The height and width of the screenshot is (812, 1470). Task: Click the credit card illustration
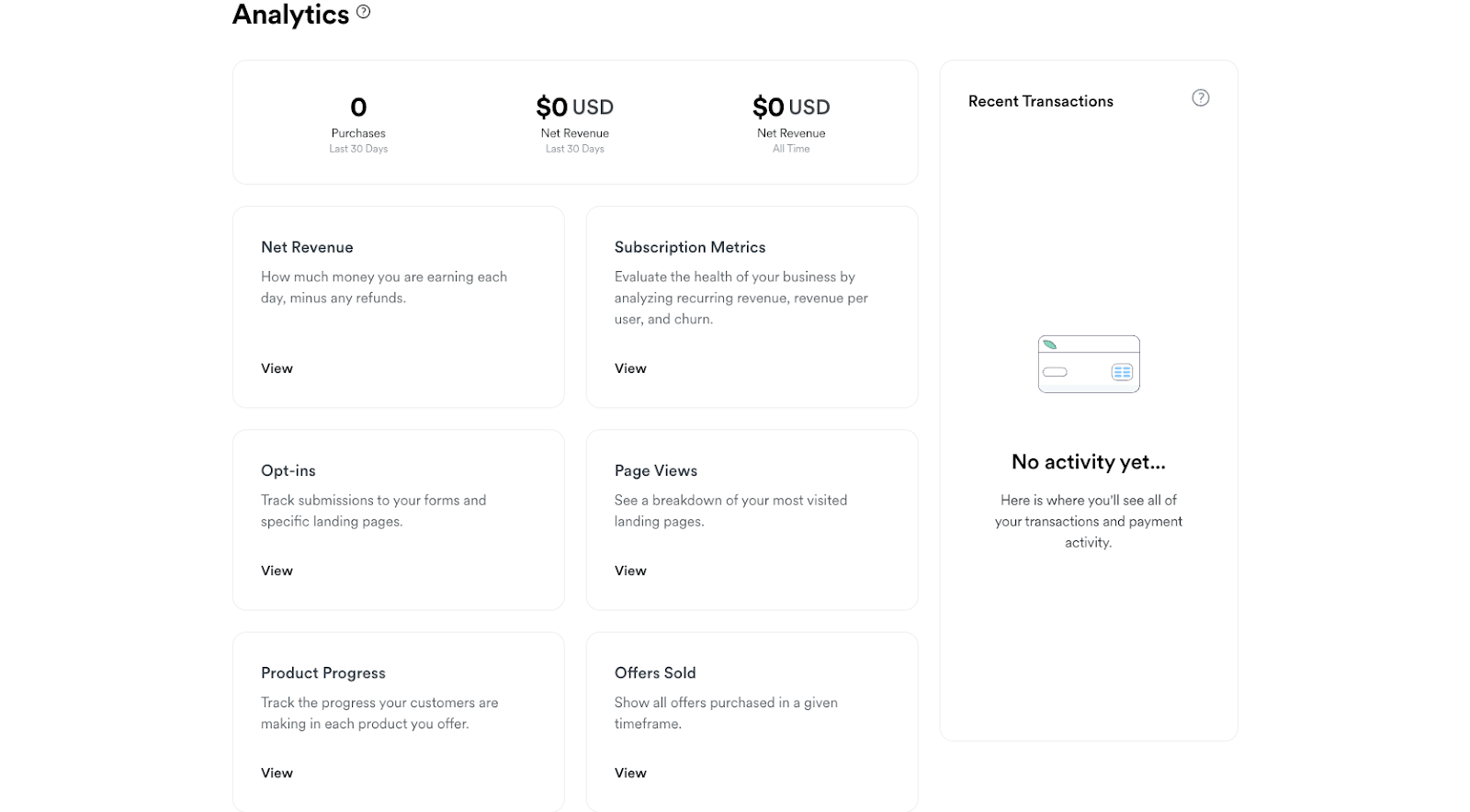click(x=1088, y=364)
